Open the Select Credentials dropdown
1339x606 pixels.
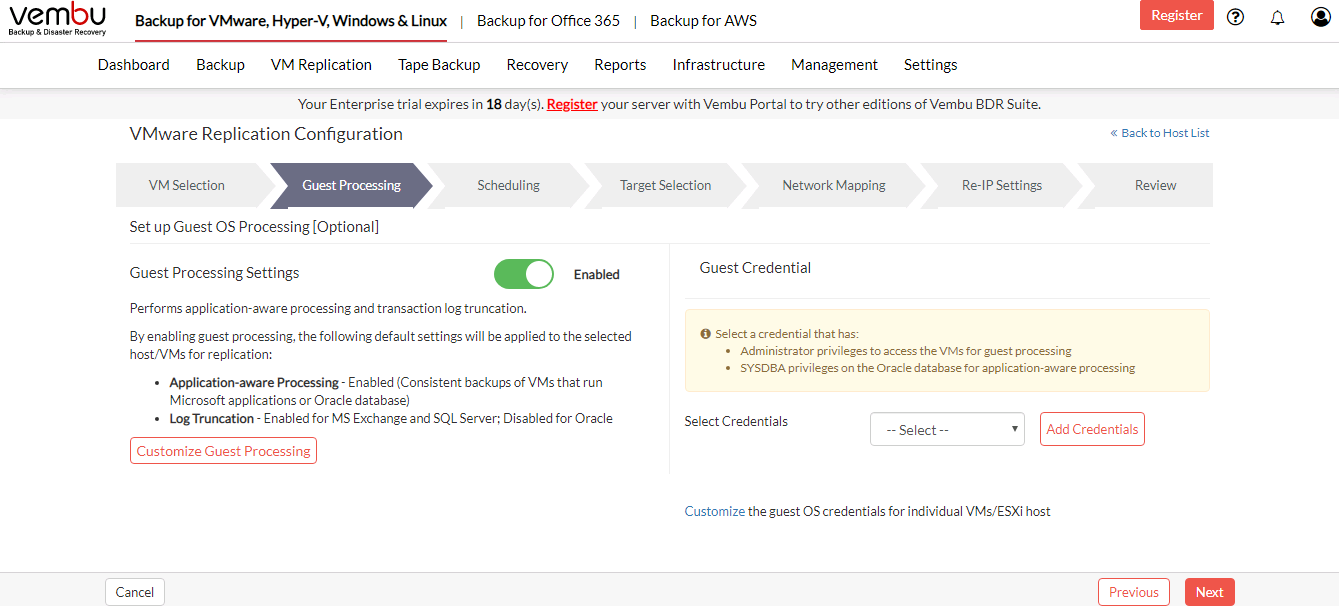click(x=947, y=429)
